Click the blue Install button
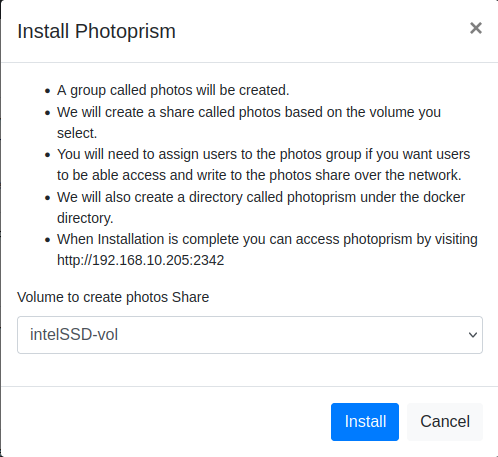 [x=365, y=422]
